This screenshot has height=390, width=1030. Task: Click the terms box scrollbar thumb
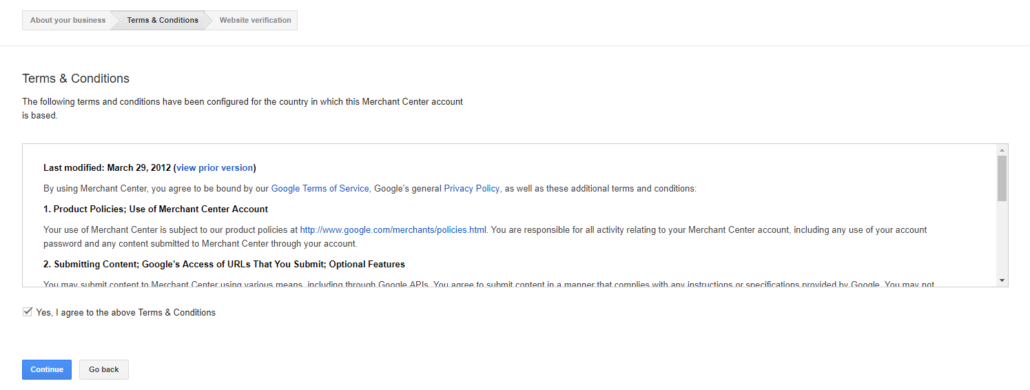(1002, 178)
